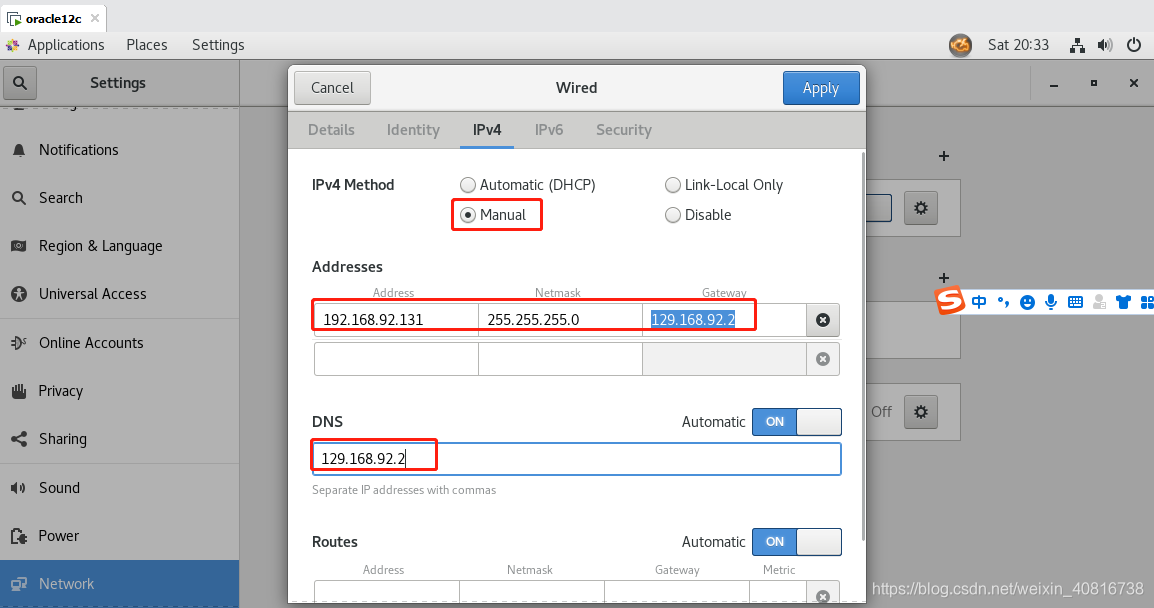
Task: Cancel the Wired dialog
Action: tap(332, 88)
